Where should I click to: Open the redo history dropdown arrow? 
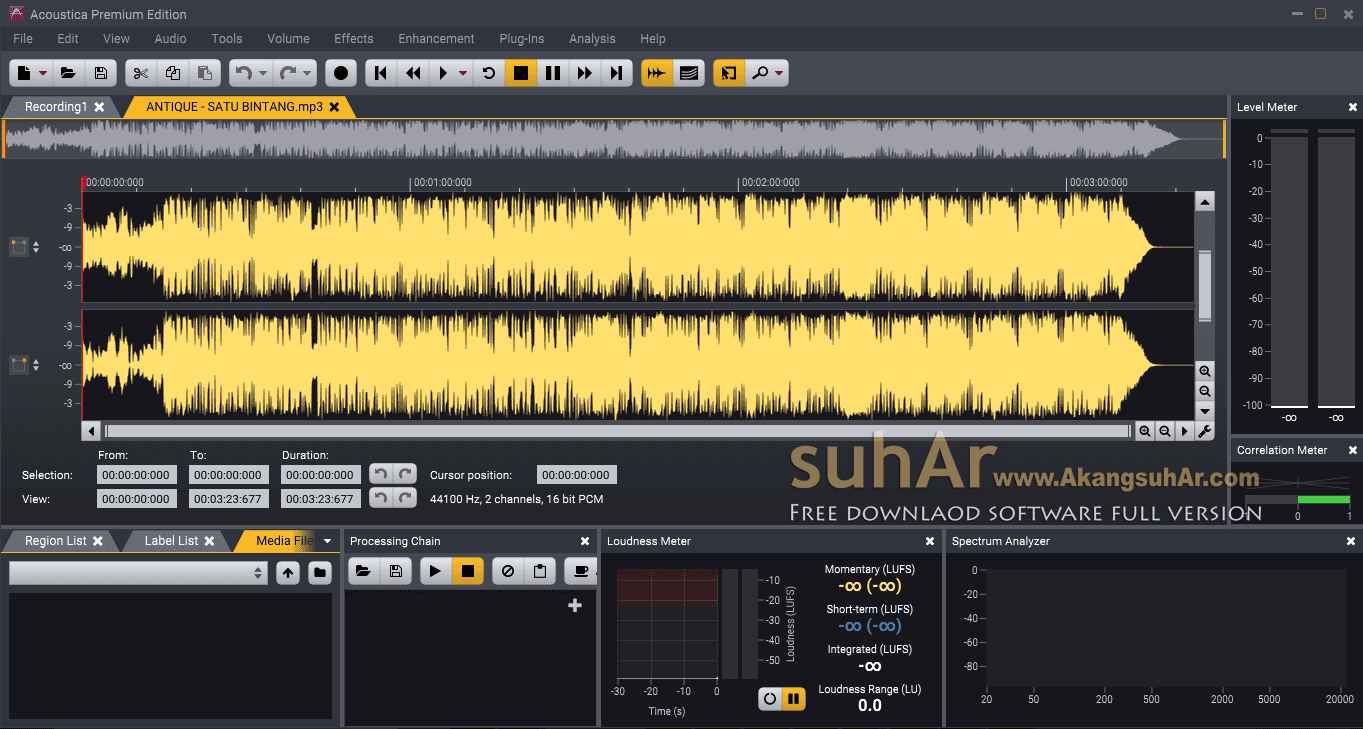coord(308,73)
